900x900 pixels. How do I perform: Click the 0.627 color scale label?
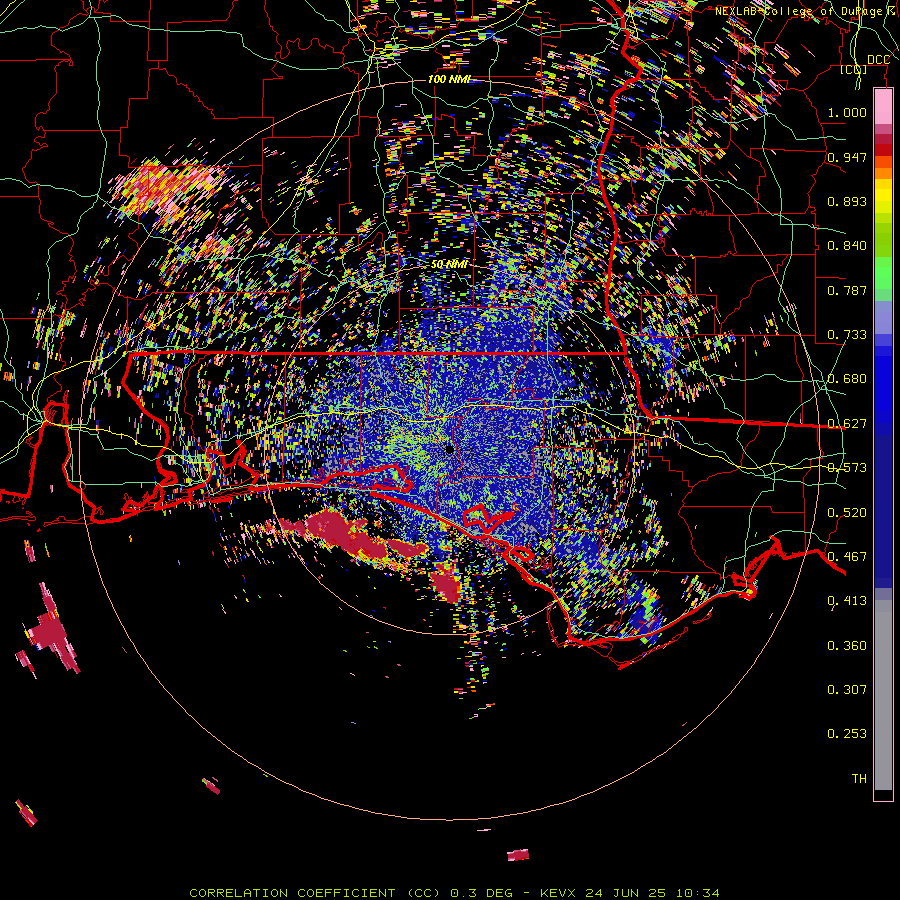click(847, 424)
